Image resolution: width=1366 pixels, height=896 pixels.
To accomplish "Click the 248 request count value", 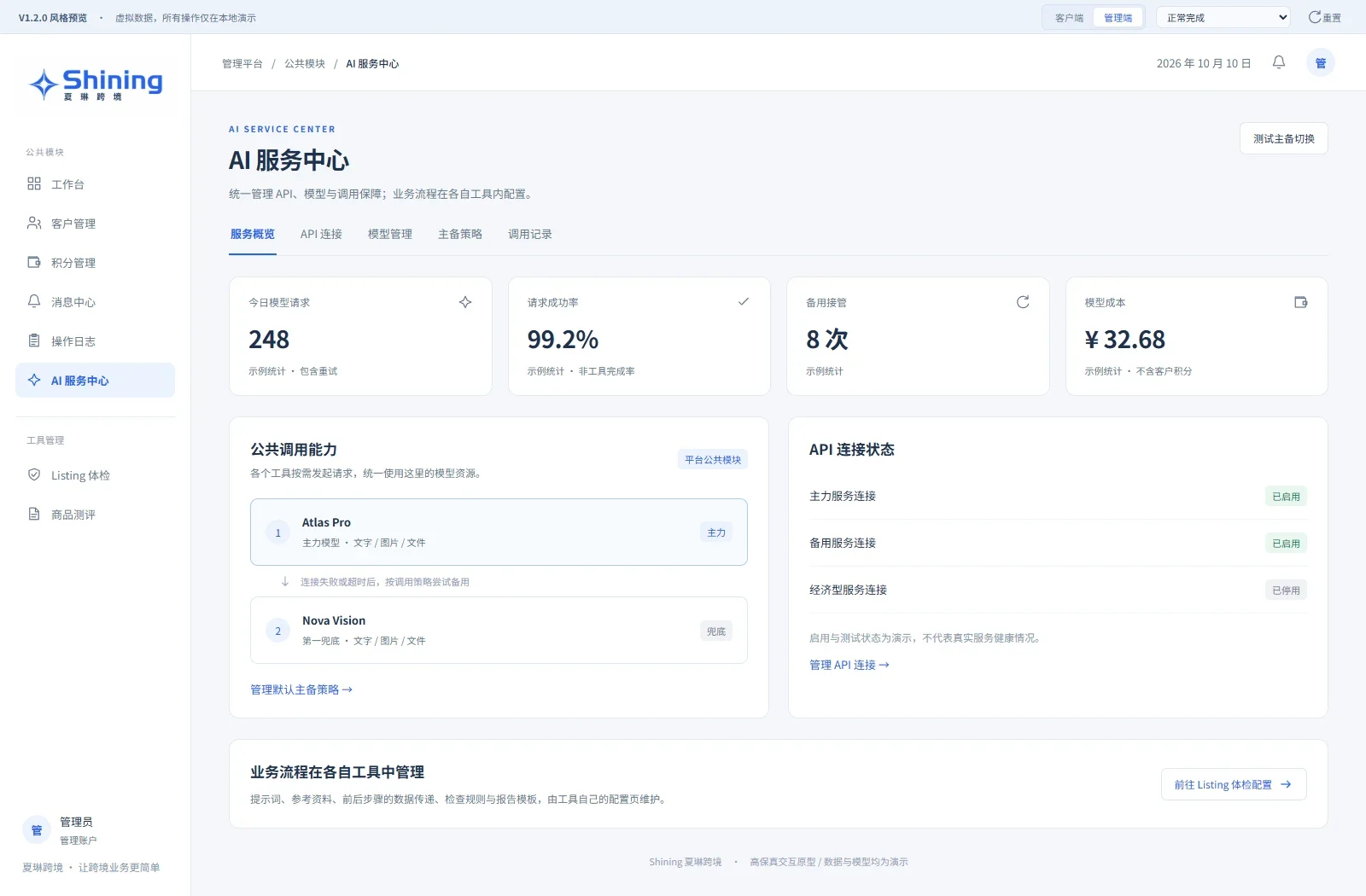I will click(269, 340).
